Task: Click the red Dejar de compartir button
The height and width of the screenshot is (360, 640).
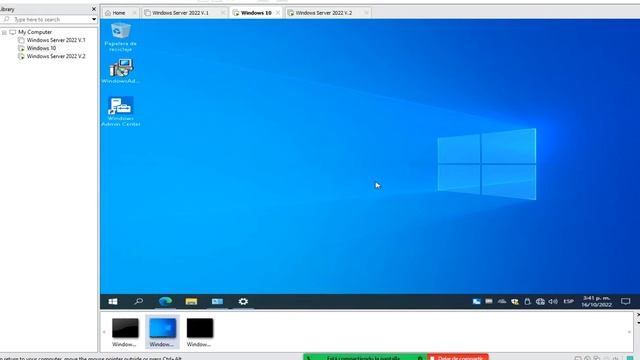Action: 458,357
